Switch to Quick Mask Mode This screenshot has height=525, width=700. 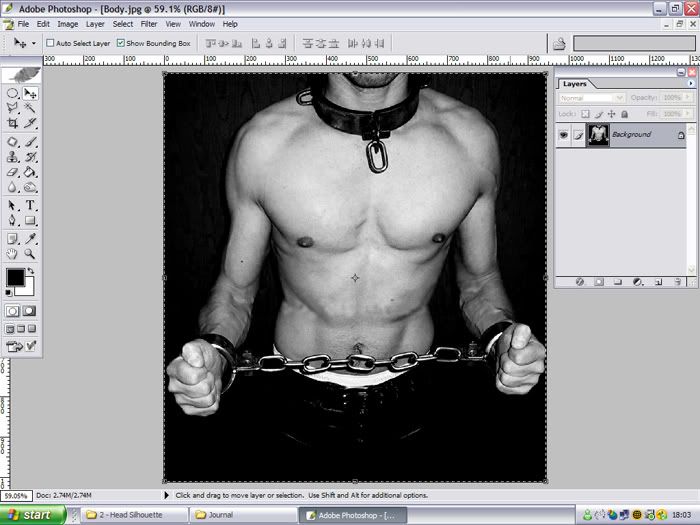coord(30,311)
